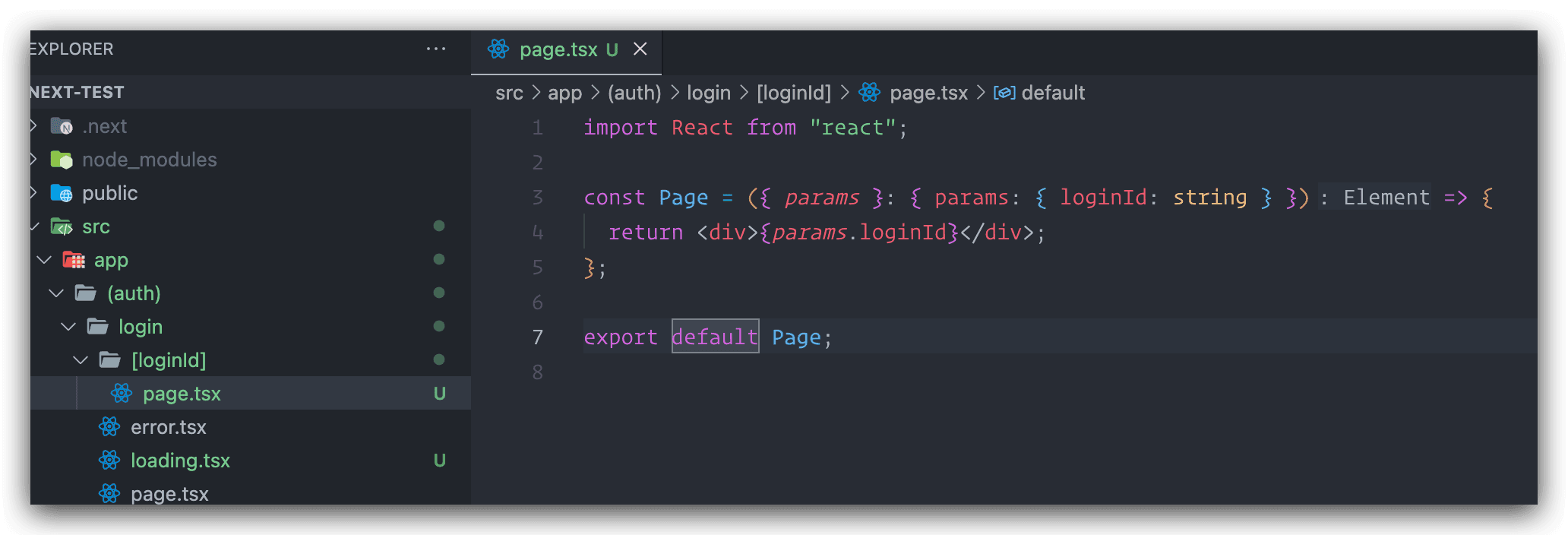The width and height of the screenshot is (1568, 535).
Task: Place the cursor on line number 4
Action: pyautogui.click(x=538, y=233)
